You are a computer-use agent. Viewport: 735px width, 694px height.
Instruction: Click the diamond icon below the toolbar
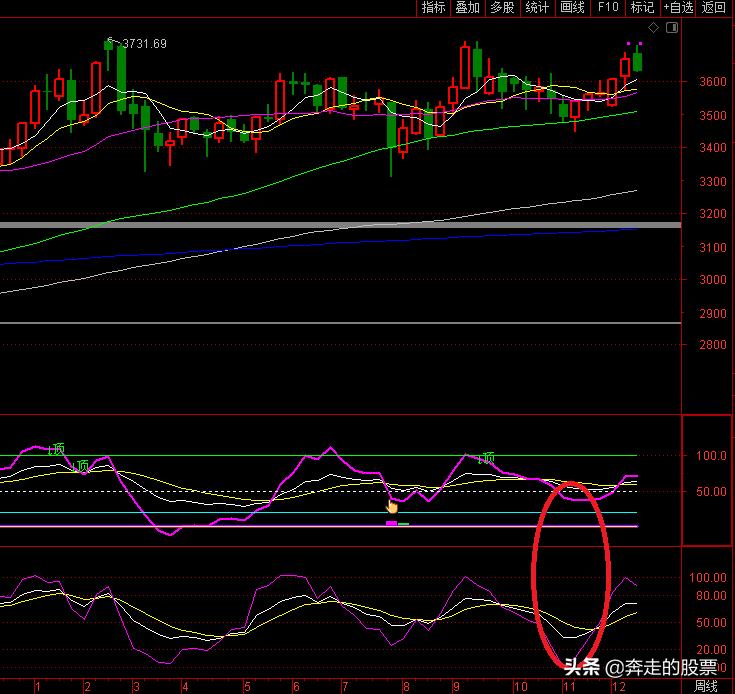pyautogui.click(x=654, y=27)
